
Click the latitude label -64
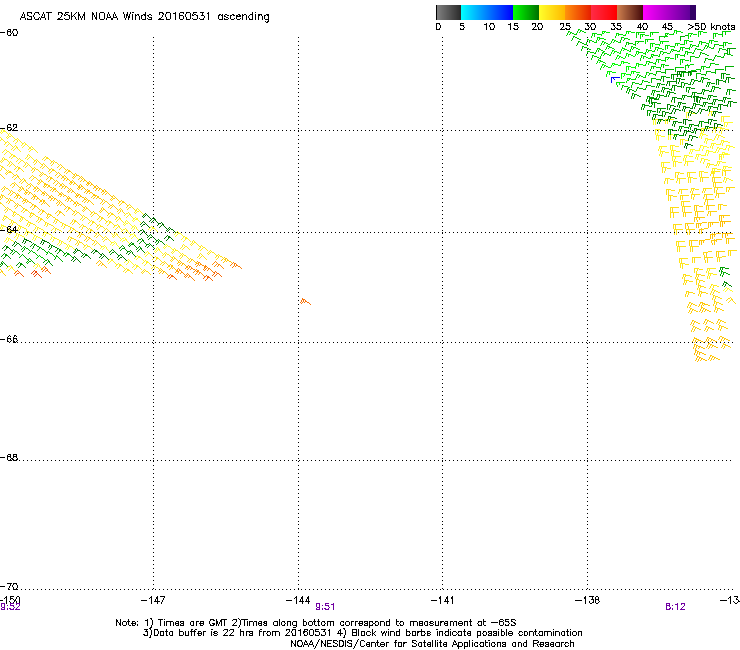pyautogui.click(x=9, y=229)
